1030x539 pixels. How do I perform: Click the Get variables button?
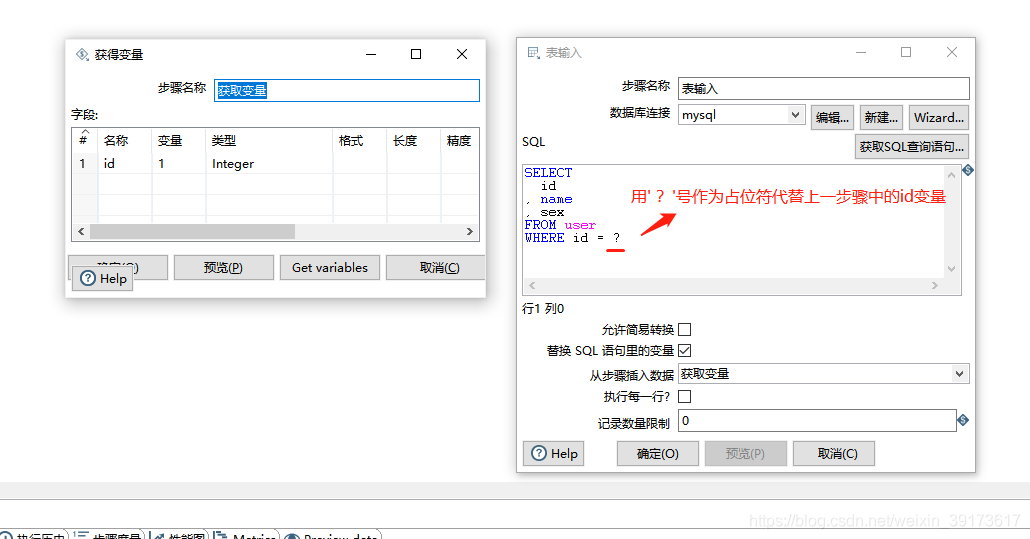pos(330,268)
